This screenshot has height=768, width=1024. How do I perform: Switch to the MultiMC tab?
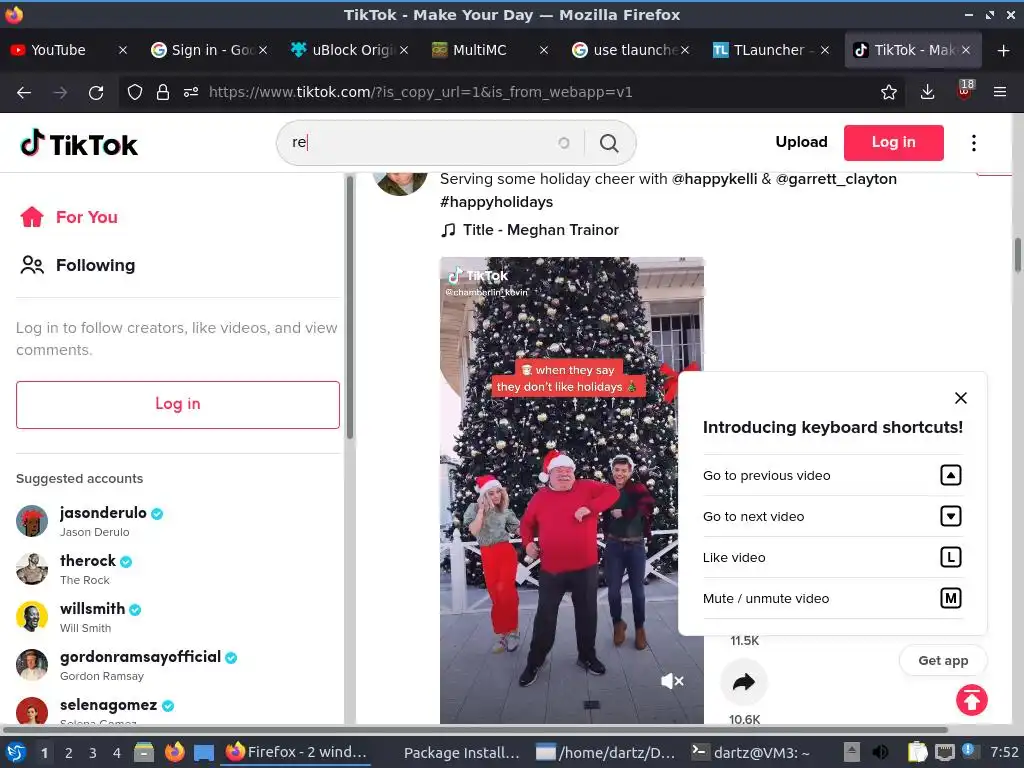click(x=480, y=50)
